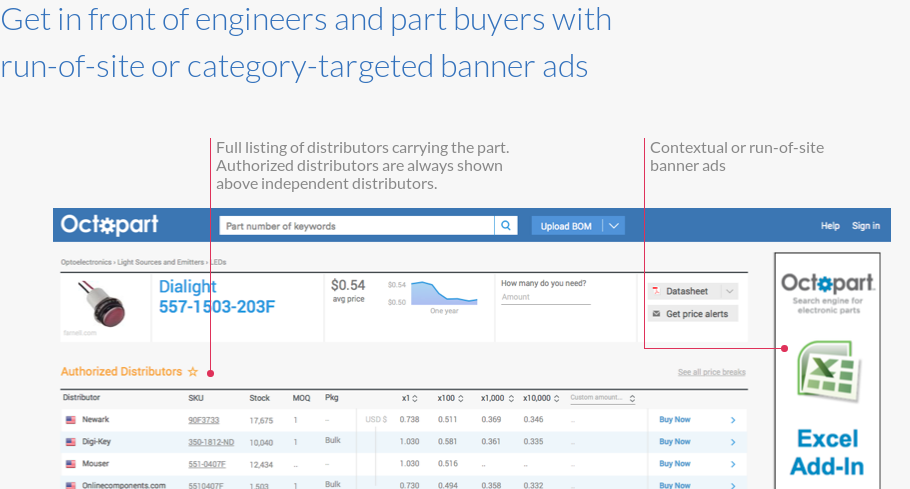Click the Mouser distributor name
This screenshot has width=910, height=489.
[96, 463]
